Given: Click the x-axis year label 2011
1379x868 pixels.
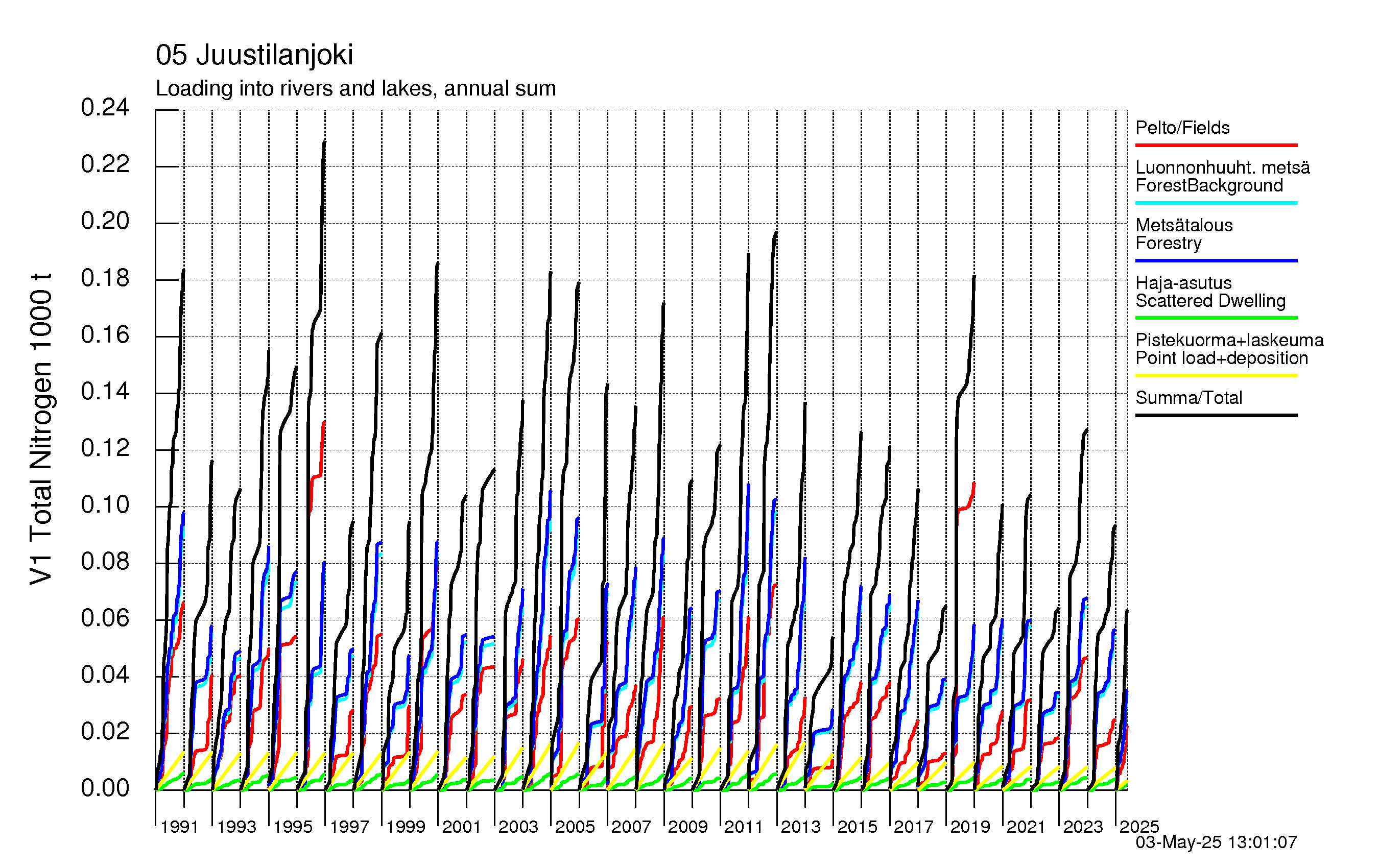Looking at the screenshot, I should click(x=744, y=827).
